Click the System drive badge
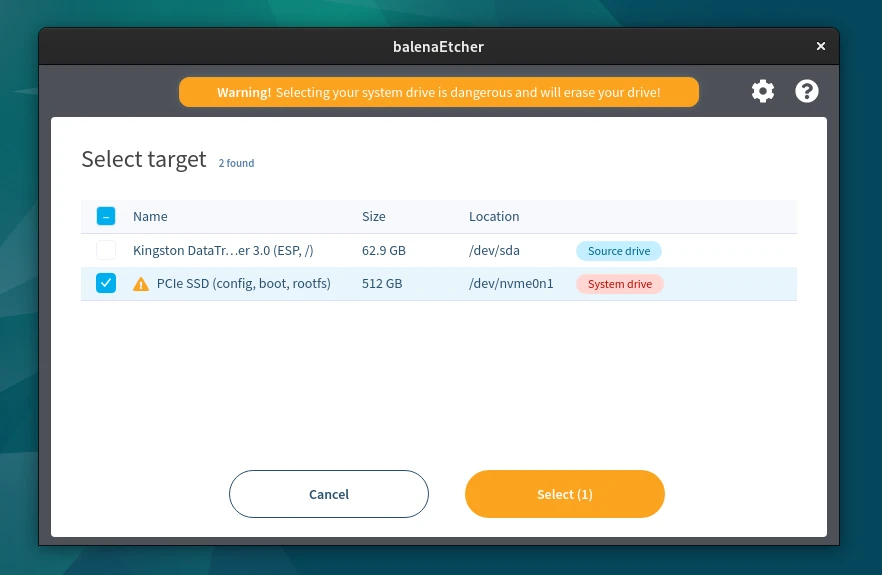 [620, 284]
